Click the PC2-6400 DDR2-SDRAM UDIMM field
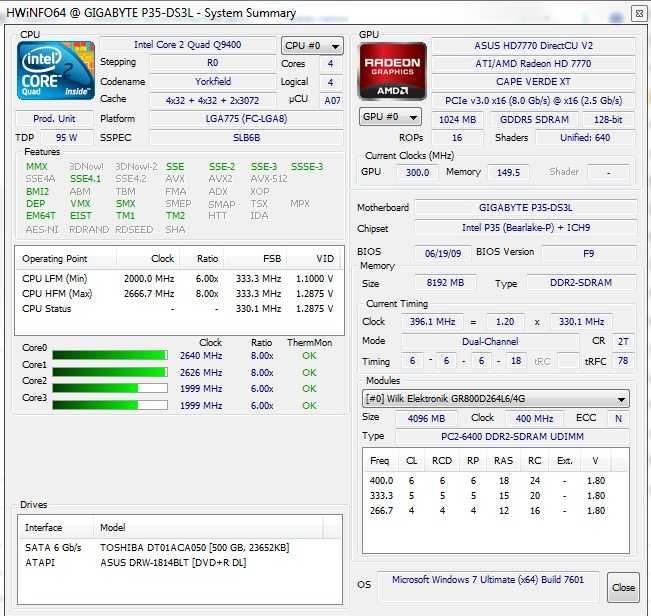The image size is (651, 616). point(512,436)
